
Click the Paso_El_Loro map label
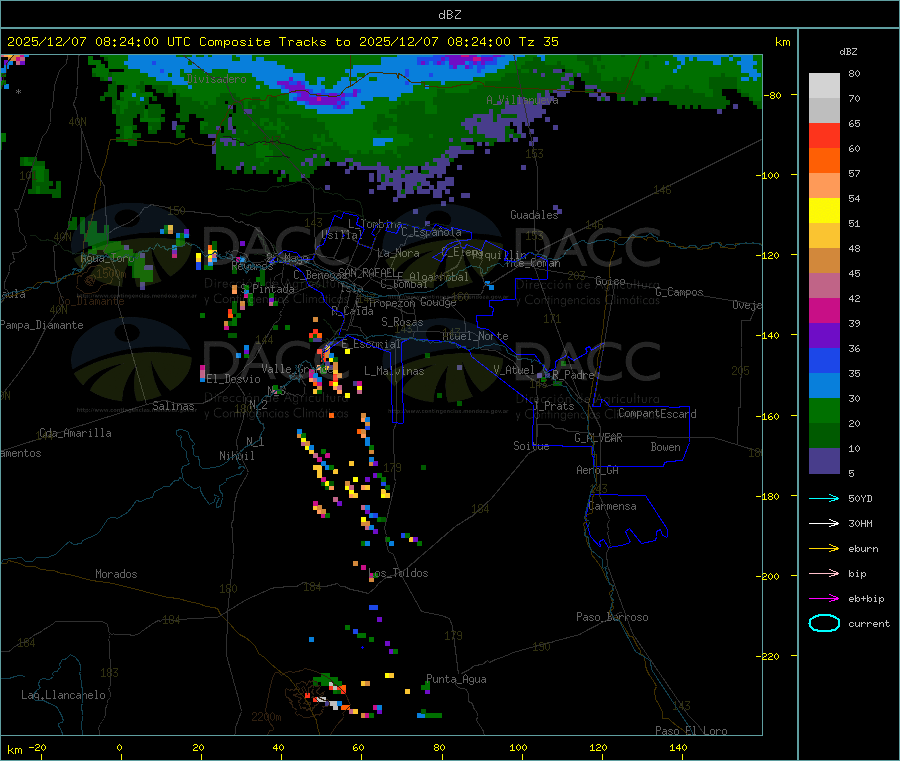tap(691, 731)
